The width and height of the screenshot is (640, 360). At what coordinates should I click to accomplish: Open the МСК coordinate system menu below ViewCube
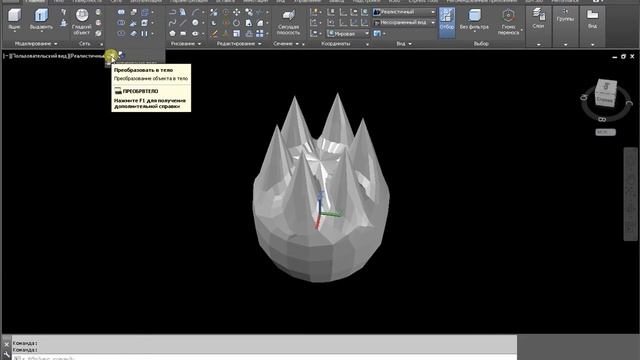tap(605, 132)
